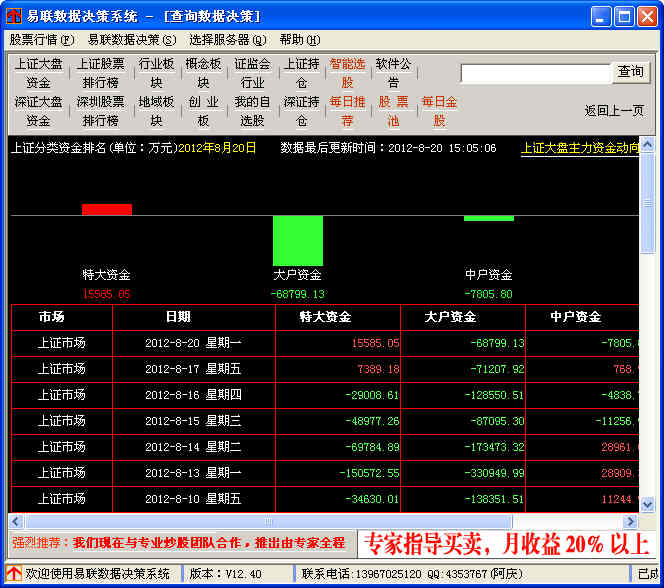Image resolution: width=664 pixels, height=588 pixels.
Task: Click the 查询 search button
Action: pos(631,72)
